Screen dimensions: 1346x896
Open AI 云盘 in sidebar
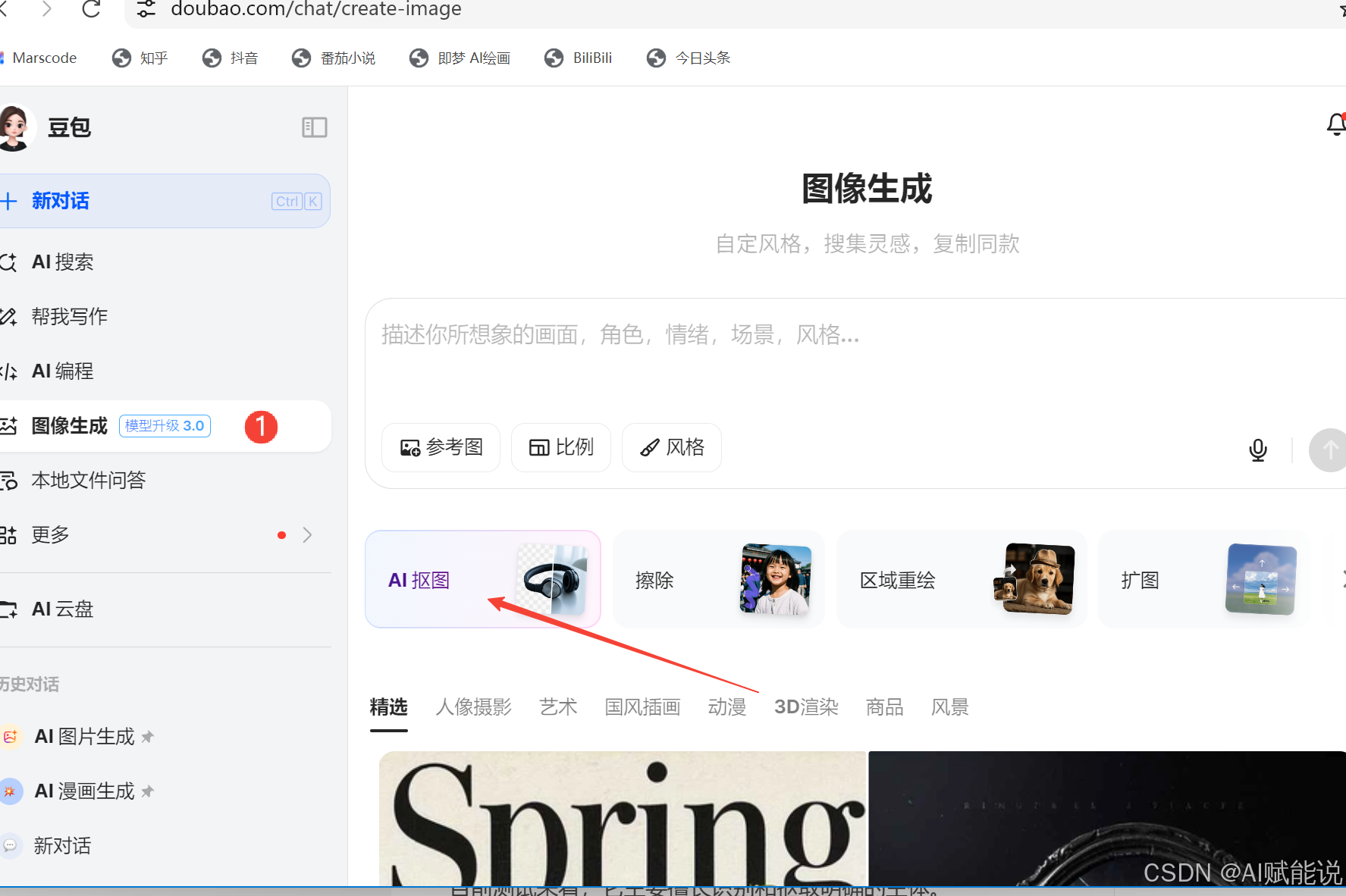pyautogui.click(x=165, y=609)
